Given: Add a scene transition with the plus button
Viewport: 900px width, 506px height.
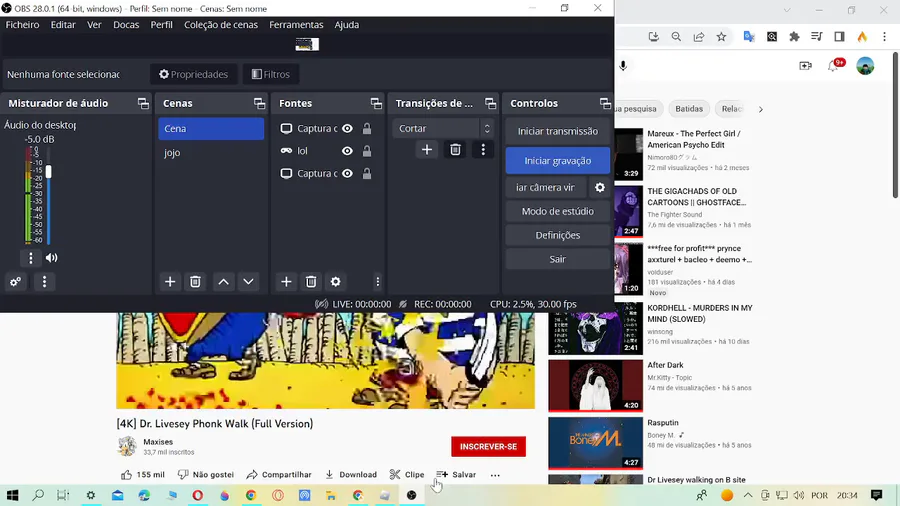Looking at the screenshot, I should (x=426, y=150).
